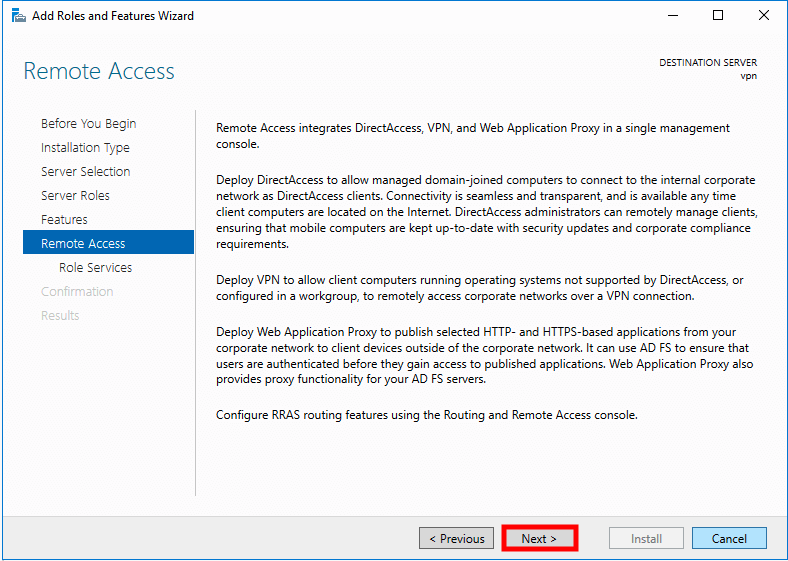Image resolution: width=788 pixels, height=561 pixels.
Task: Click the paragraph about configuring RRAS routing
Action: click(x=426, y=415)
